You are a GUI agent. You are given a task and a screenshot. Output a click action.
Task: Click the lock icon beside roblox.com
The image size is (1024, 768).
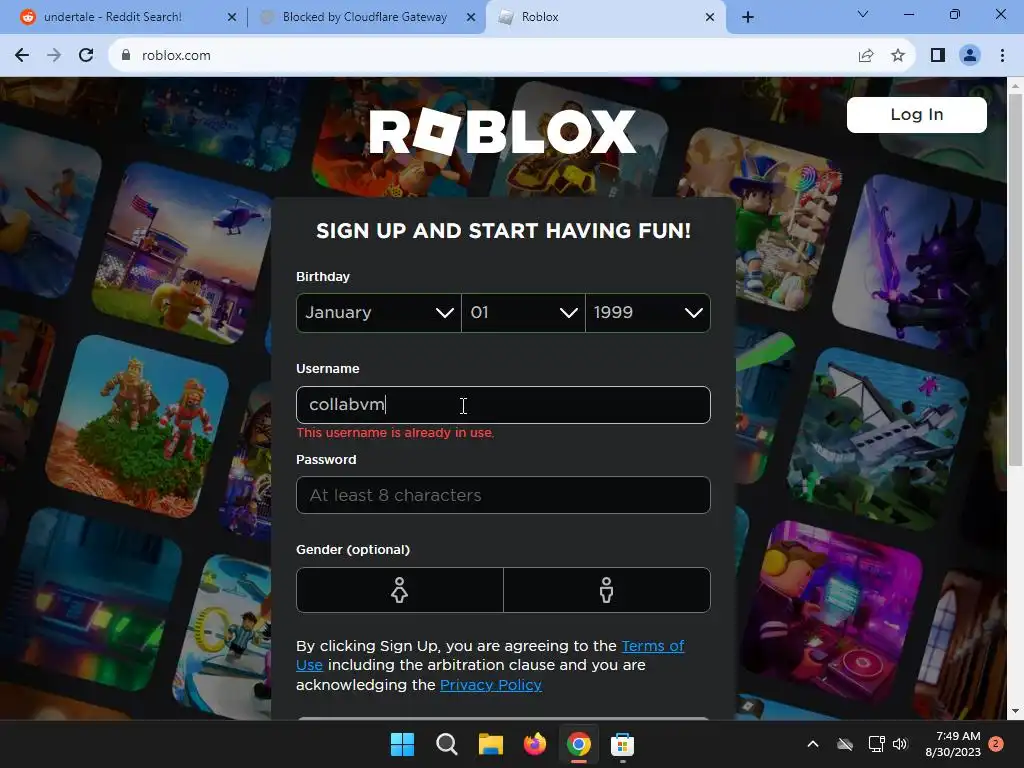(126, 56)
